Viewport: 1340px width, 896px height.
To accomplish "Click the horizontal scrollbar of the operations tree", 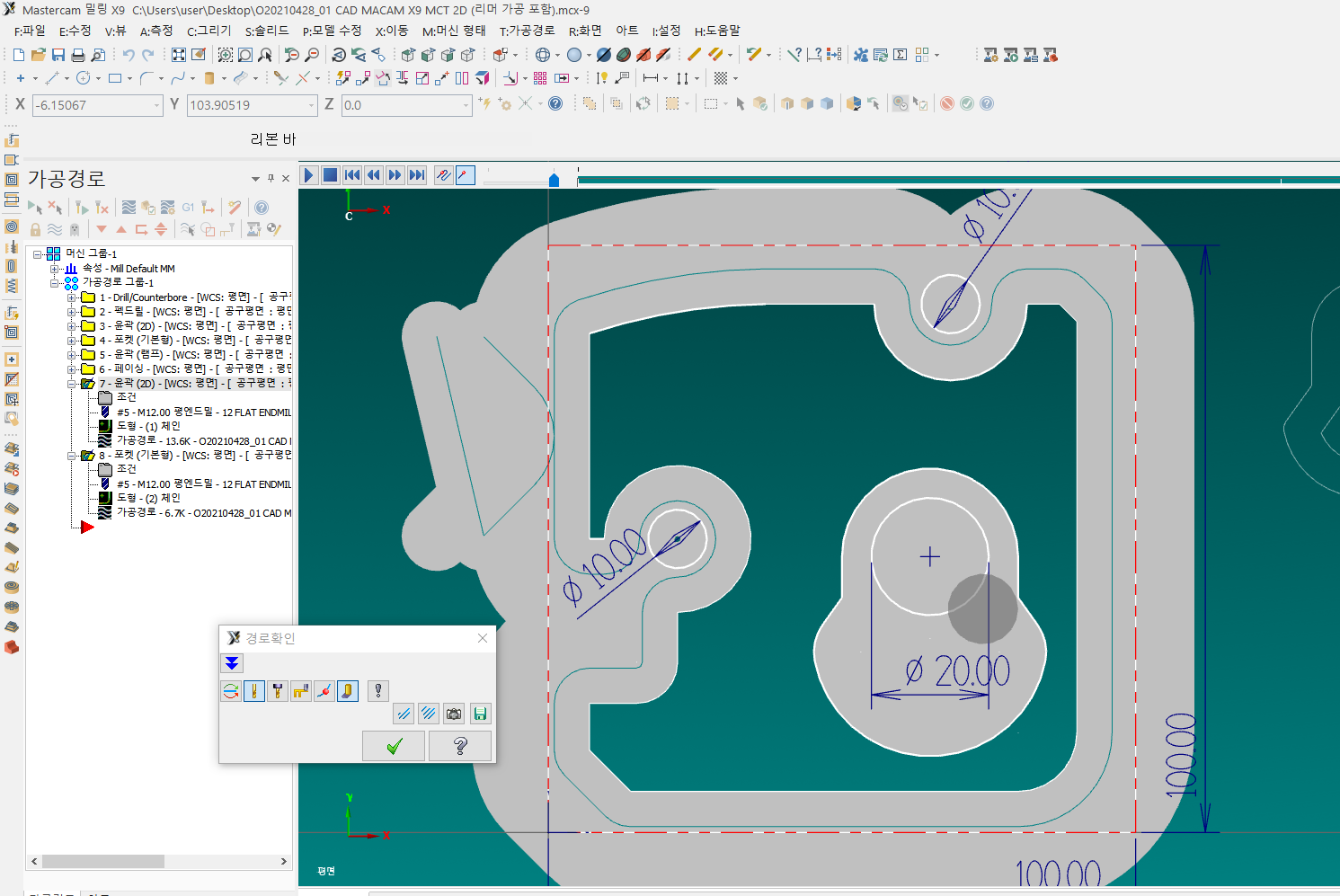I will (x=159, y=861).
